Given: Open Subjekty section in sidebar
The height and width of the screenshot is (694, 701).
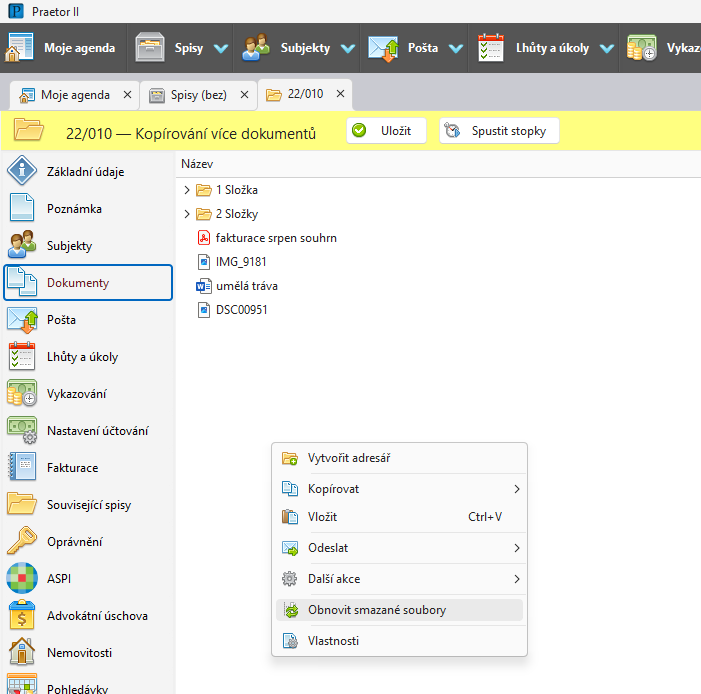Looking at the screenshot, I should click(x=88, y=245).
